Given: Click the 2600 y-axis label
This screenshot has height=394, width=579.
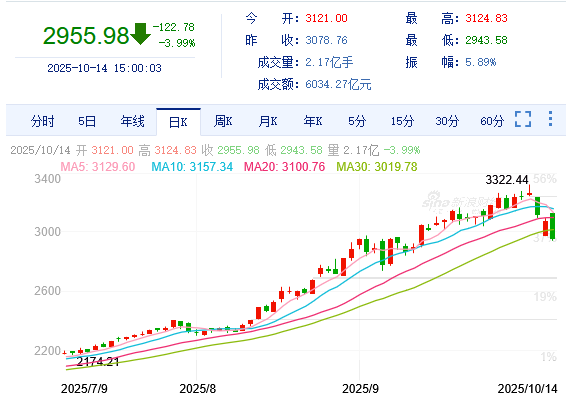Looking at the screenshot, I should pyautogui.click(x=48, y=291).
